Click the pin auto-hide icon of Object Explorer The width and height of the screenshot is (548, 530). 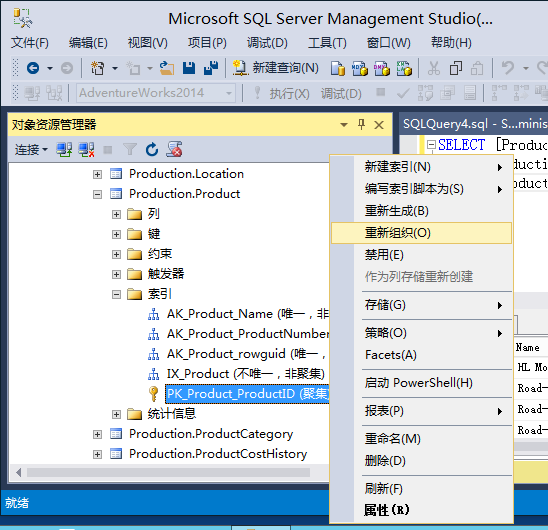tap(361, 124)
